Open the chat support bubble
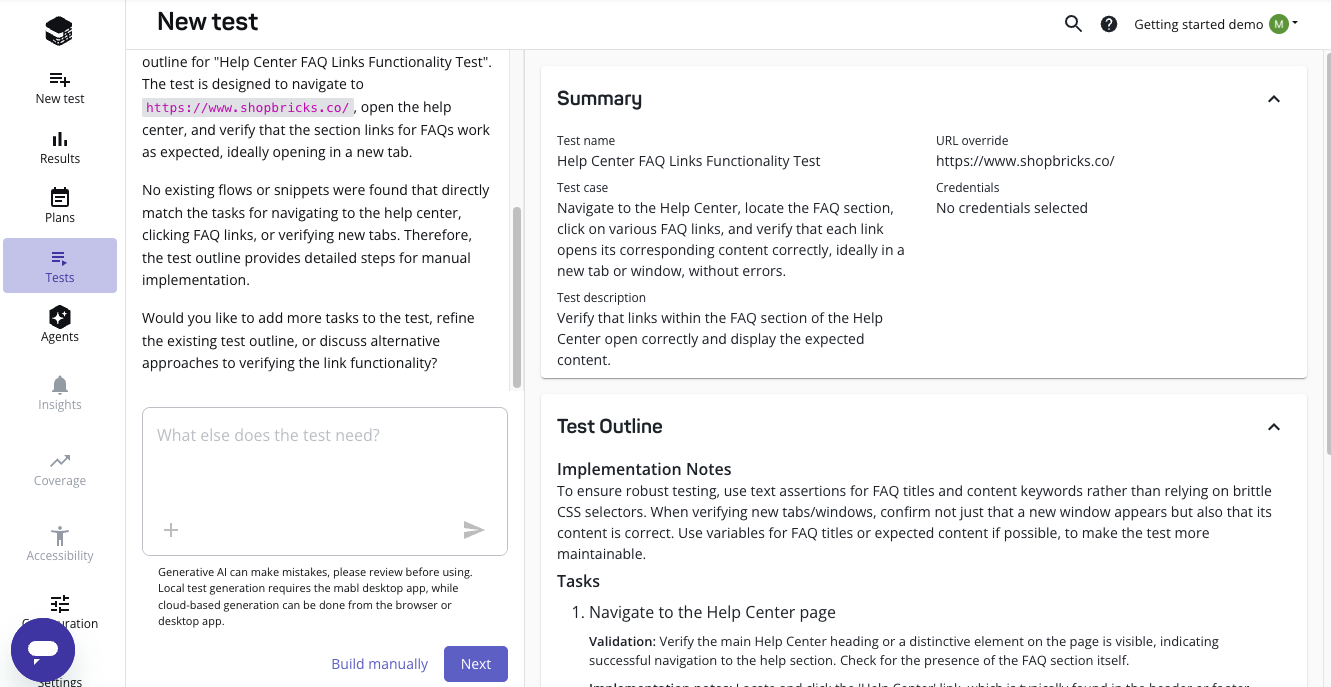 43,650
